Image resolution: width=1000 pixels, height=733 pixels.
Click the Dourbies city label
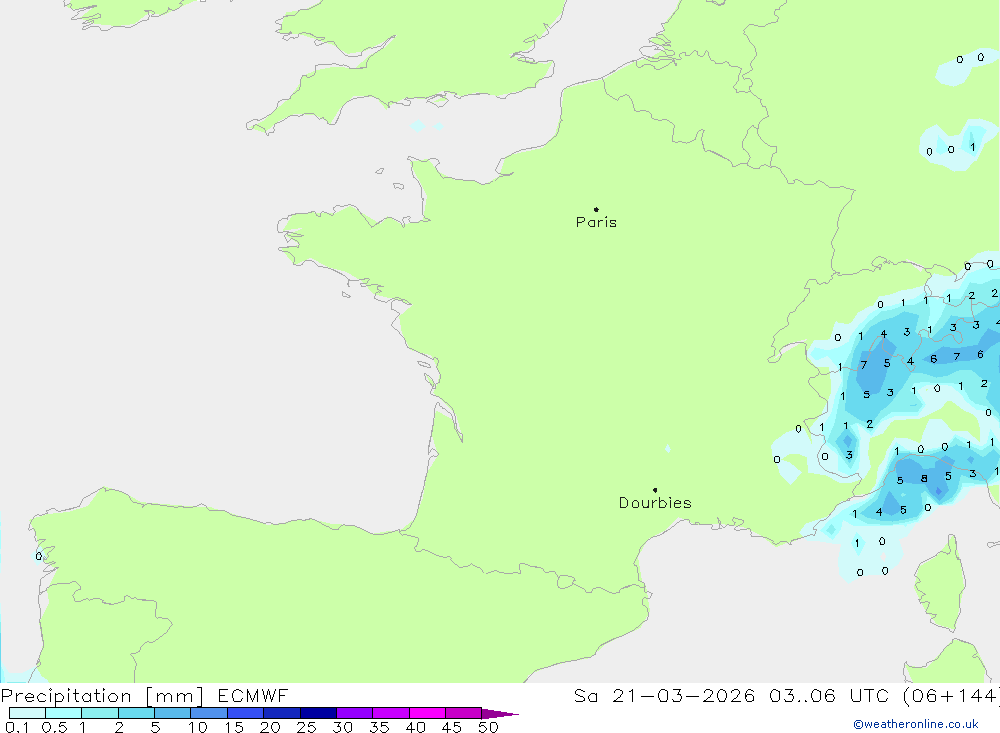point(655,503)
